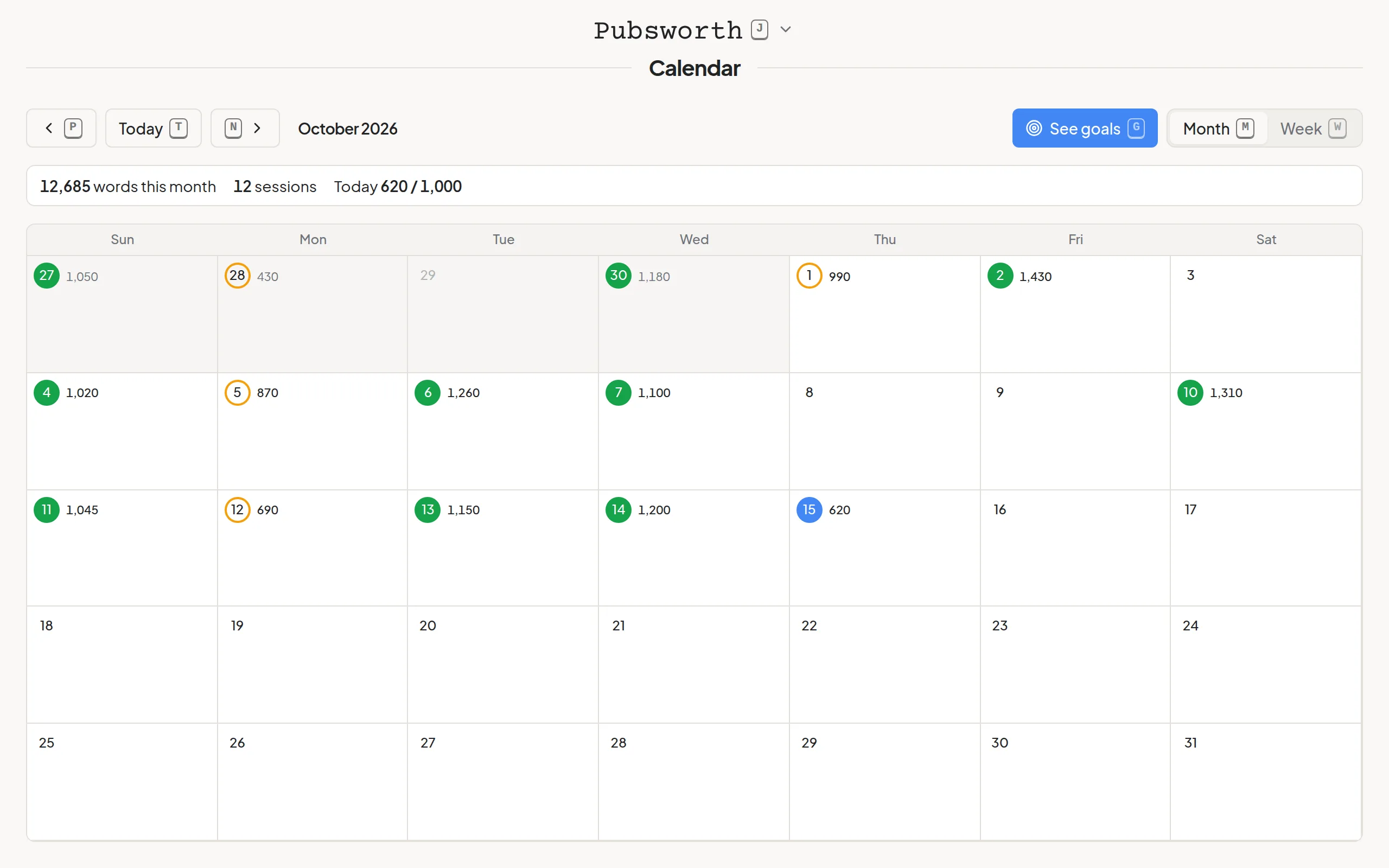Screen dimensions: 1389x868
Task: Select blue today circle for October 15
Action: coord(809,510)
